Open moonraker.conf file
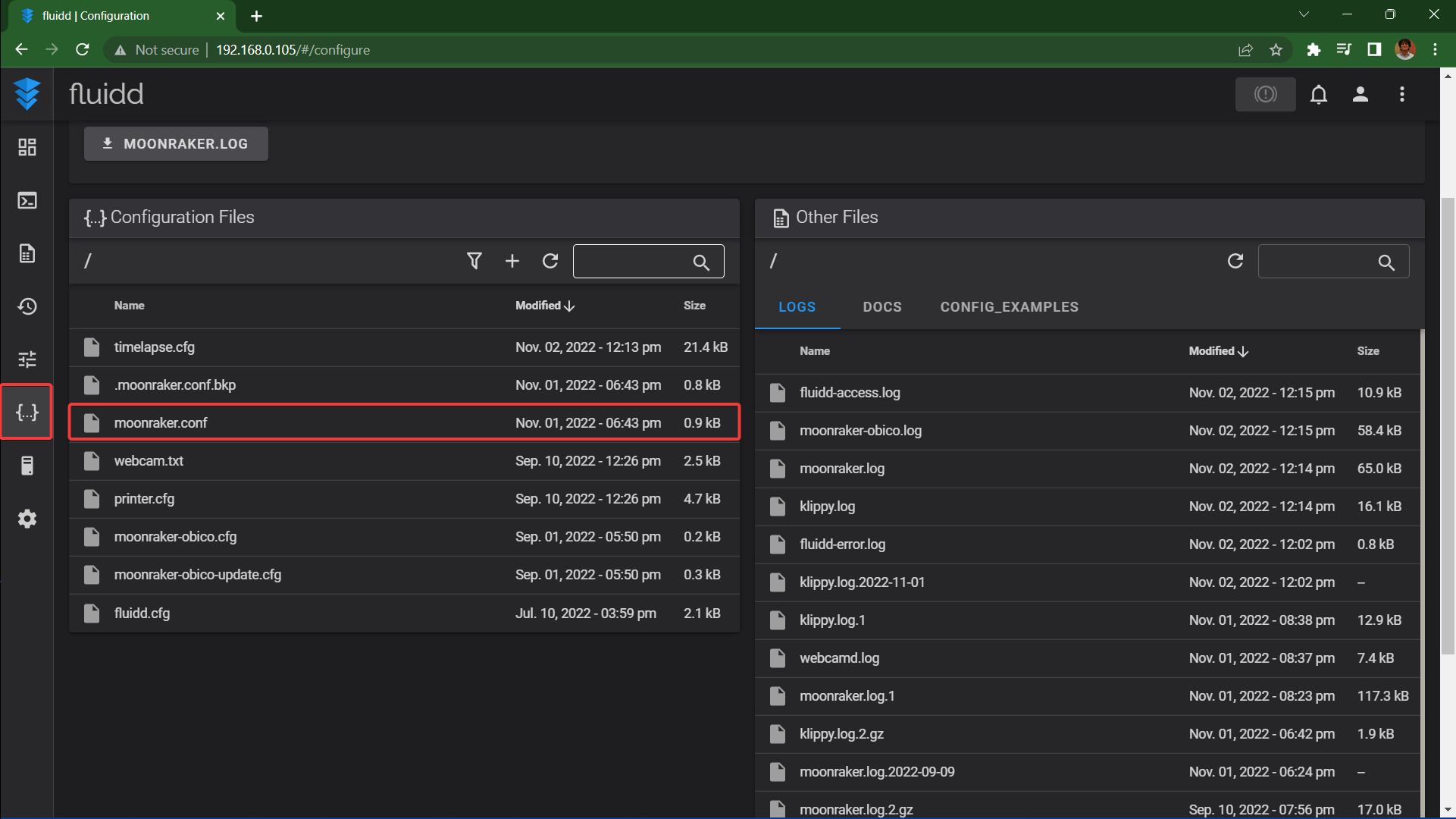Image resolution: width=1456 pixels, height=819 pixels. (x=404, y=423)
